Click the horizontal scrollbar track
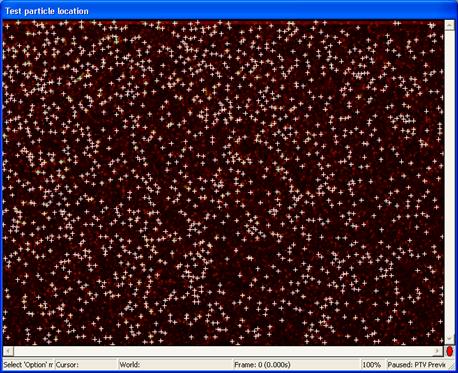 (x=223, y=351)
